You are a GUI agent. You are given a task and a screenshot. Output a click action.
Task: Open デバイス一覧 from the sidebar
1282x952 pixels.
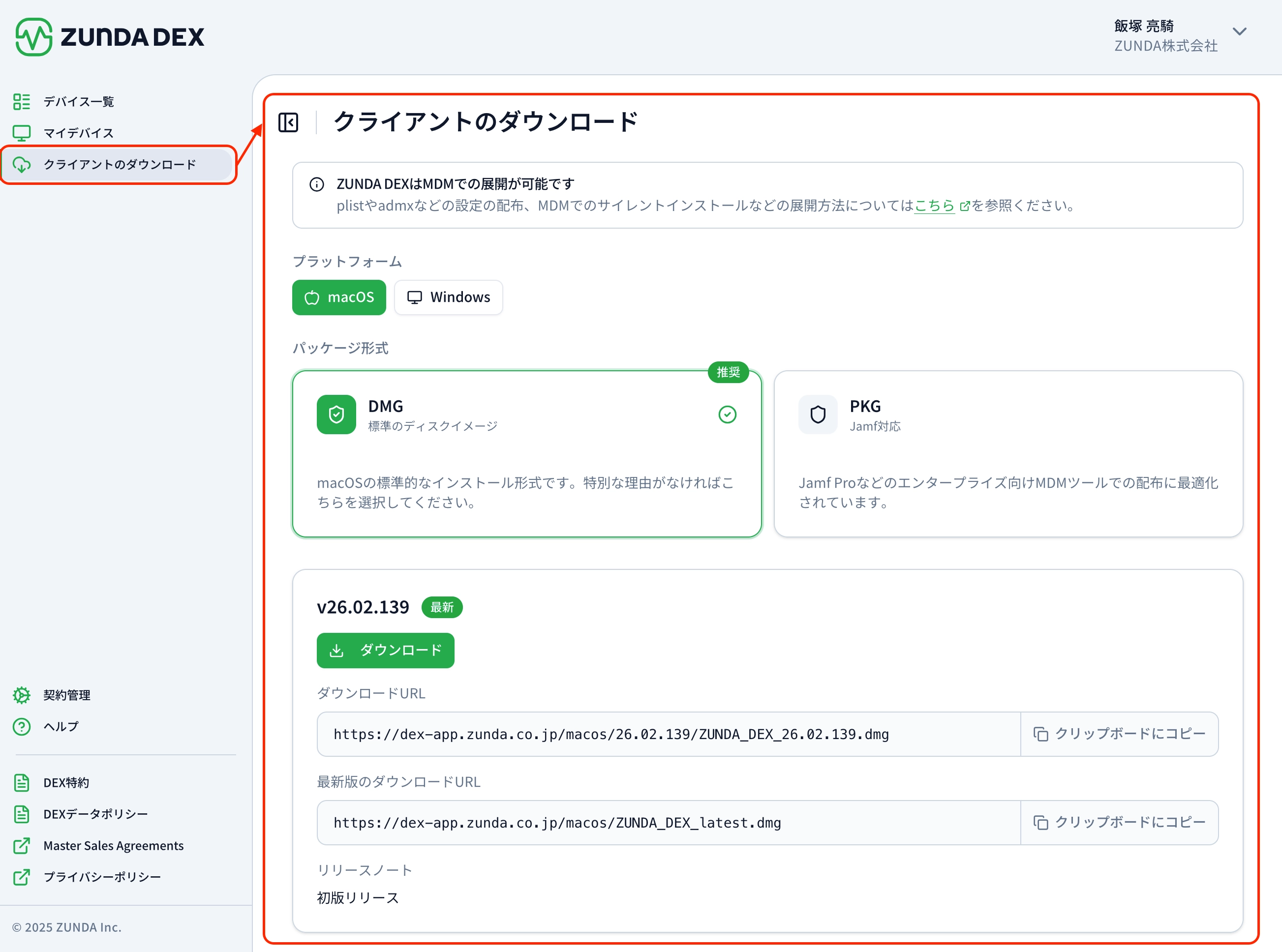(x=78, y=102)
